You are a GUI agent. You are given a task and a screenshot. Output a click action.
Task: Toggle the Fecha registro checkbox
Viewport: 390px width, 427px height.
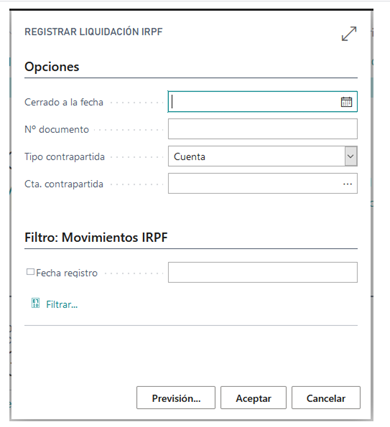coord(30,272)
